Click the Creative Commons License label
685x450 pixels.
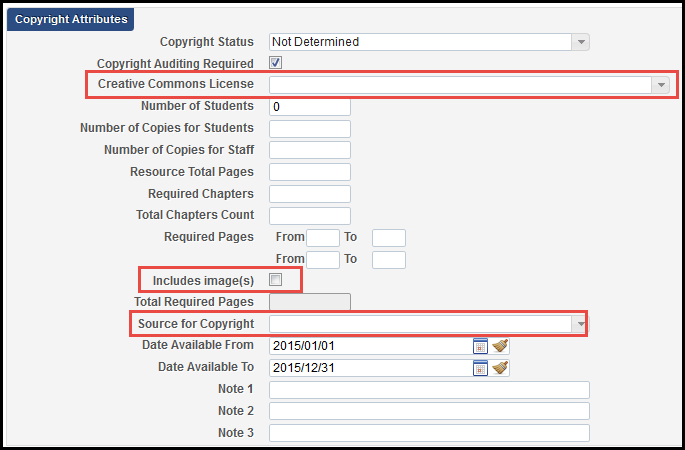coord(176,84)
